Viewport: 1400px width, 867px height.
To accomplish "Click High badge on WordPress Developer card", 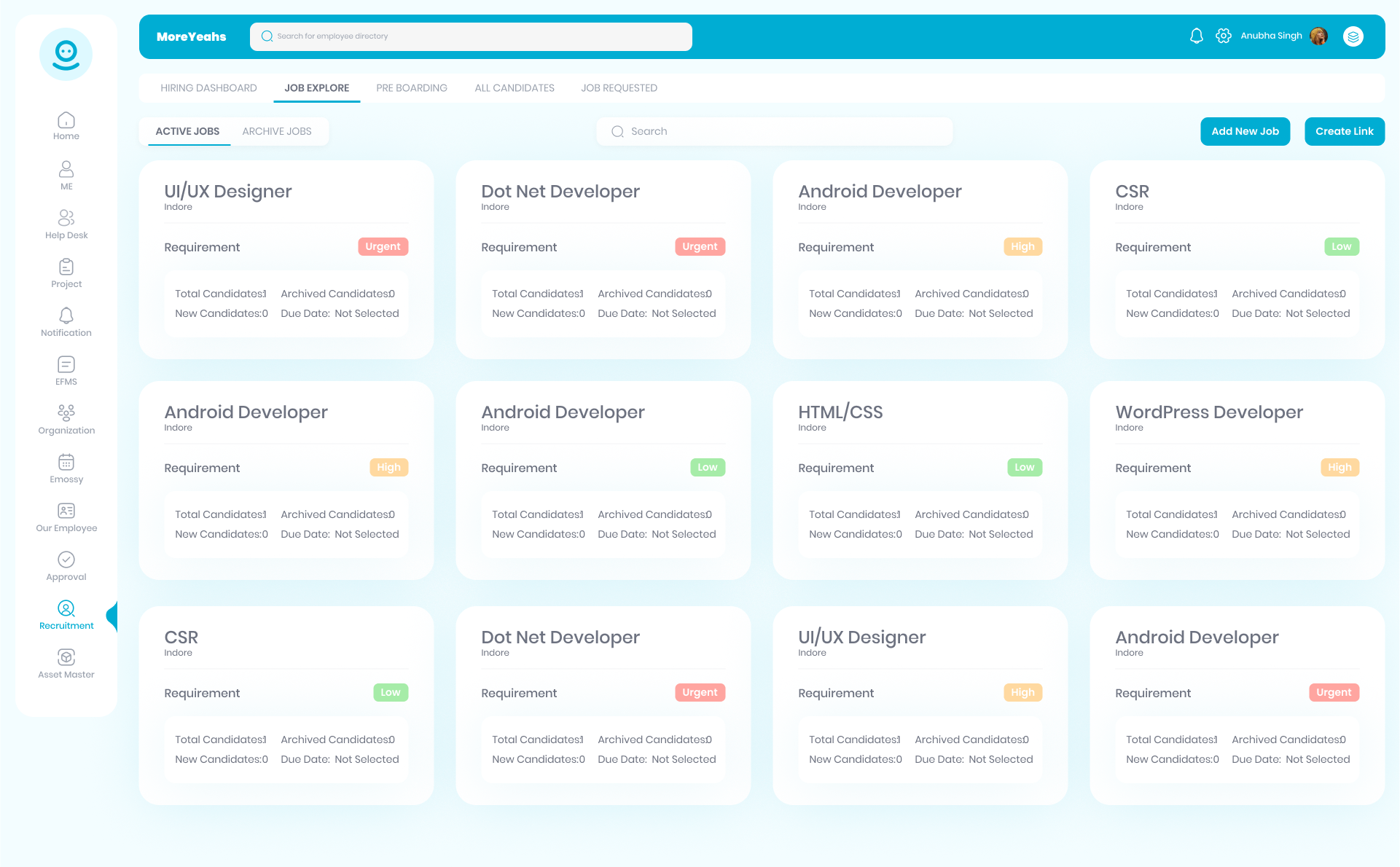I will 1340,467.
